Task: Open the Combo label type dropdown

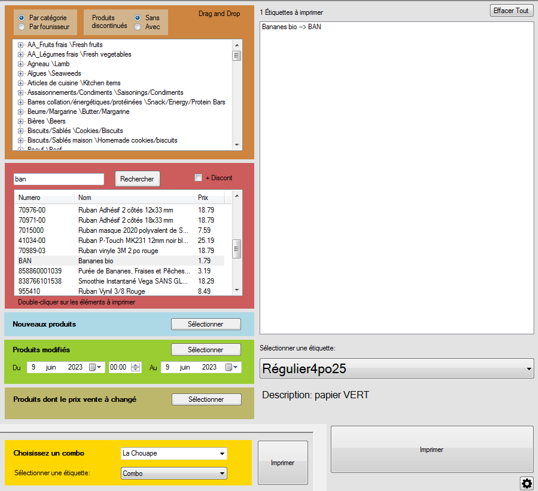Action: click(174, 473)
